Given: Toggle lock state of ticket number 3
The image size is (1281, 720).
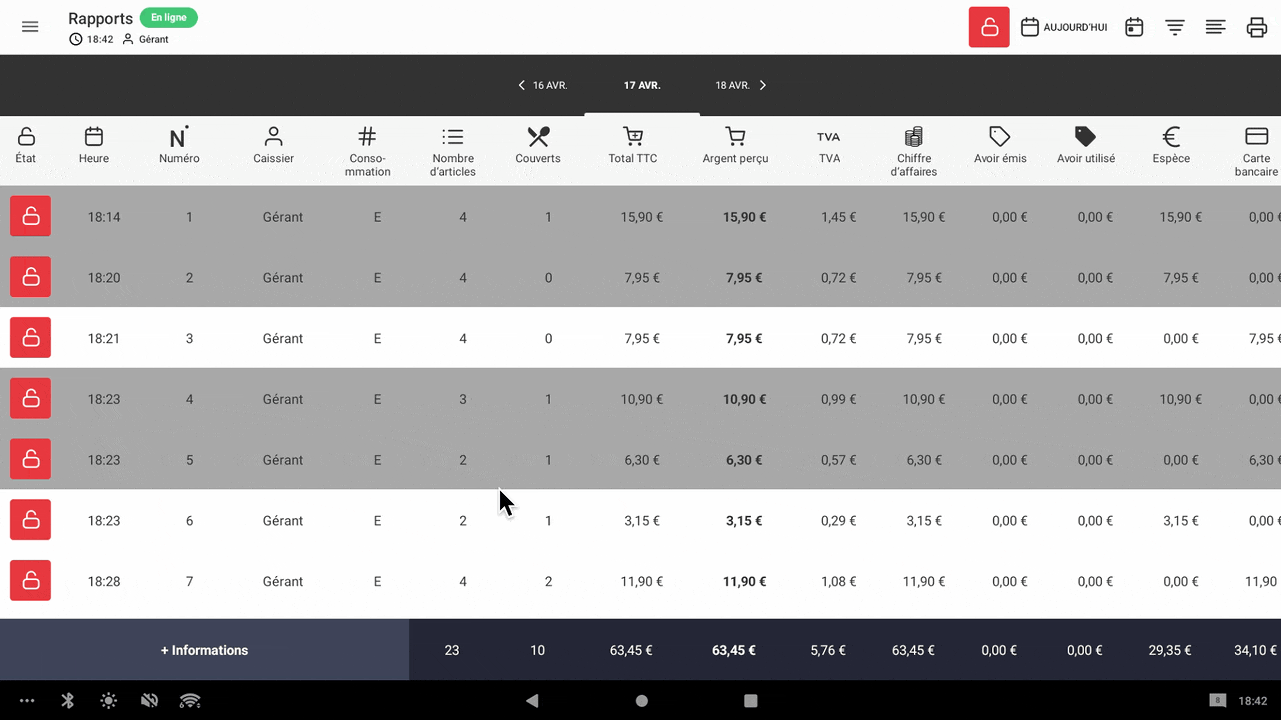Looking at the screenshot, I should click(30, 338).
